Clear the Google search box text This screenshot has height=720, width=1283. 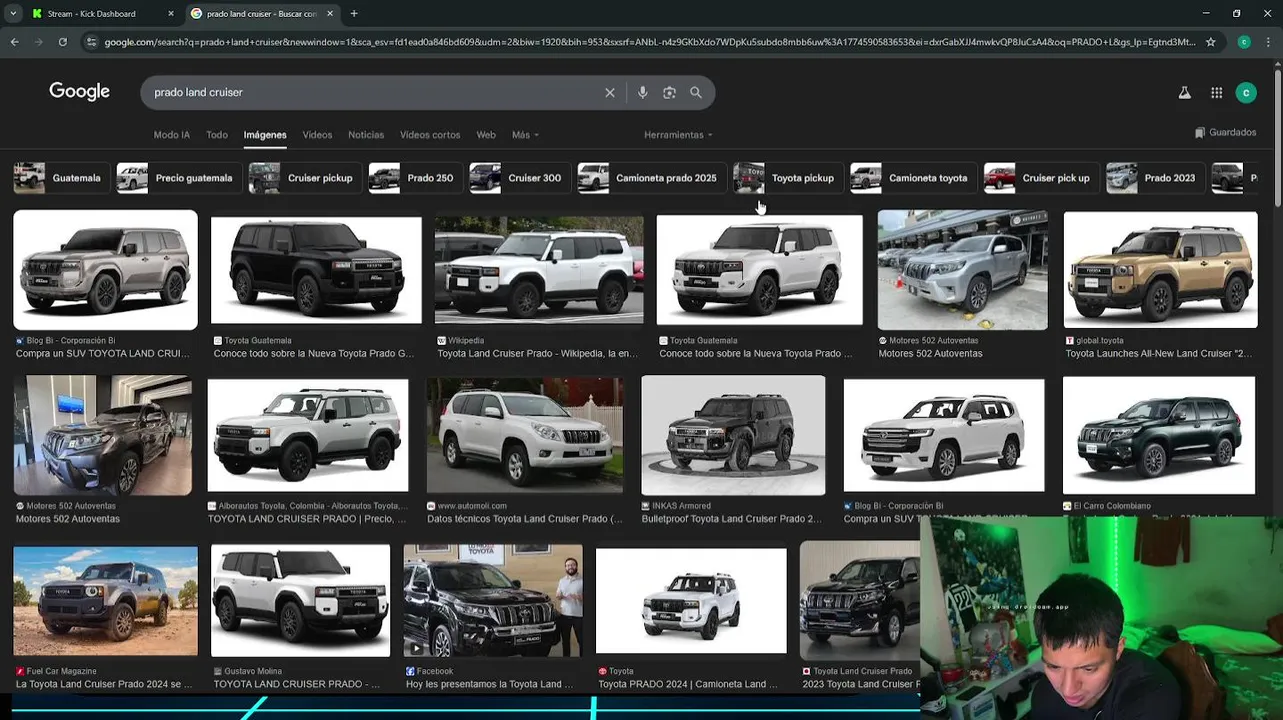[x=610, y=92]
